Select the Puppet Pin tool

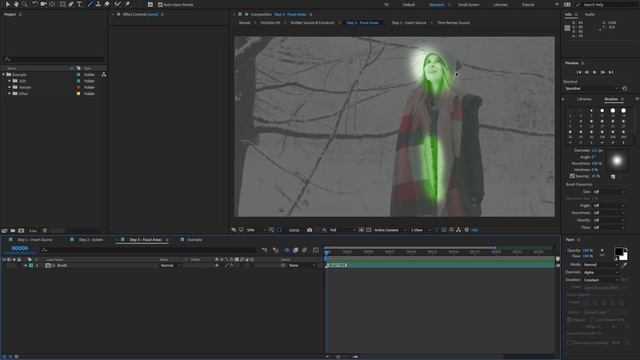127,4
